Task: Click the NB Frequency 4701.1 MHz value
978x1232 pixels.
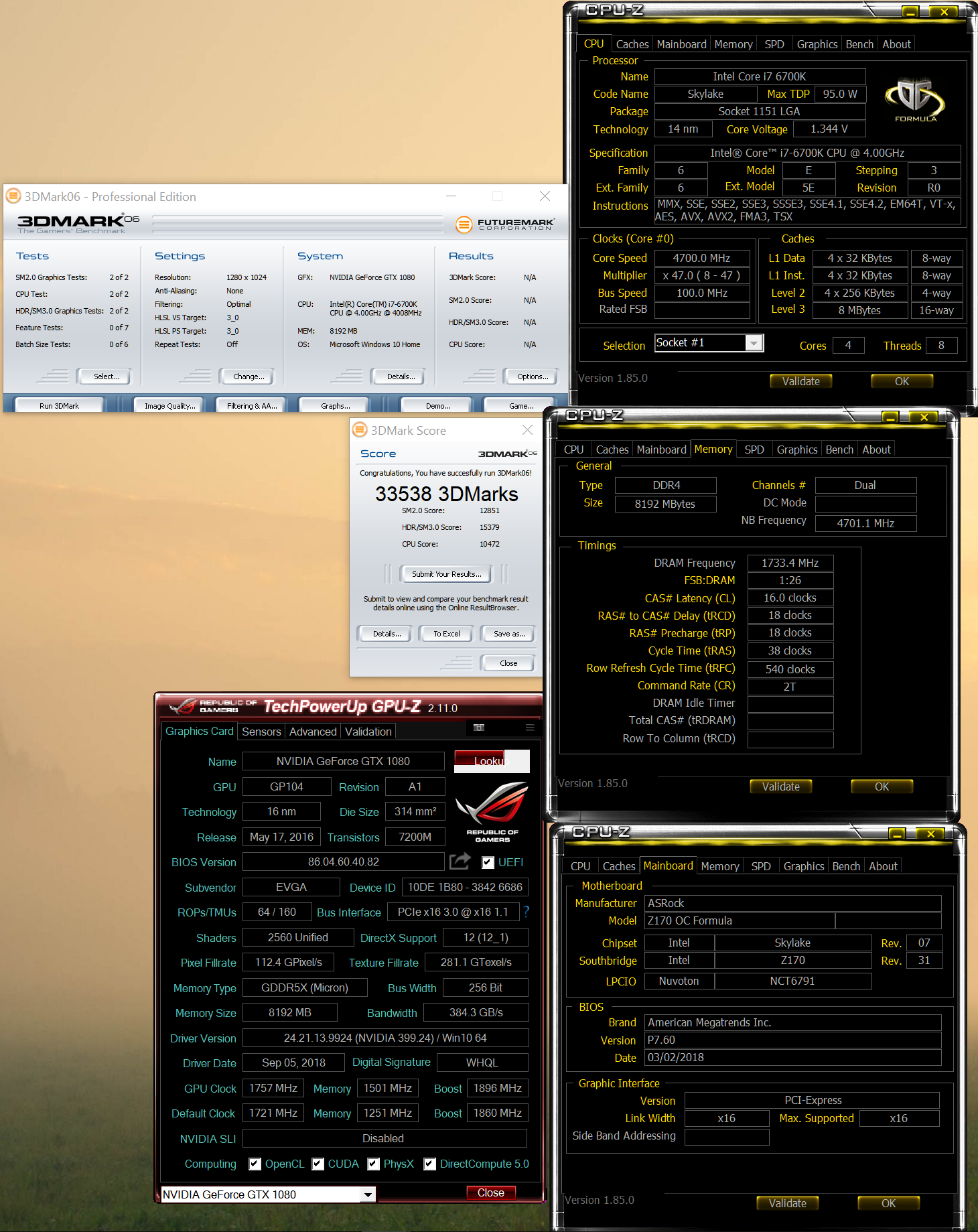Action: [865, 523]
